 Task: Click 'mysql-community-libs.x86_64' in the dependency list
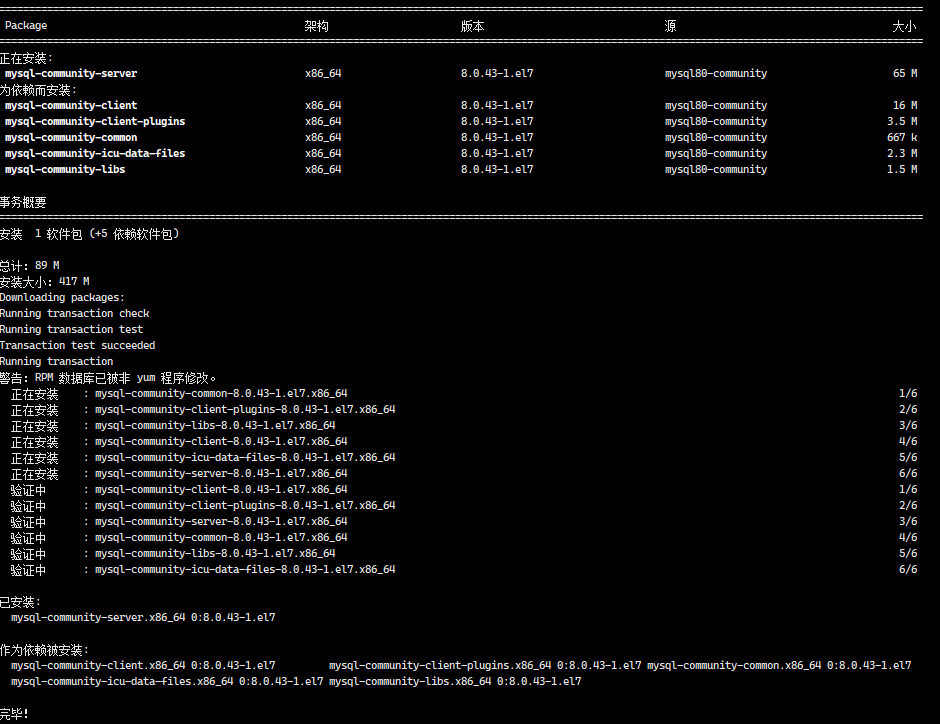410,681
